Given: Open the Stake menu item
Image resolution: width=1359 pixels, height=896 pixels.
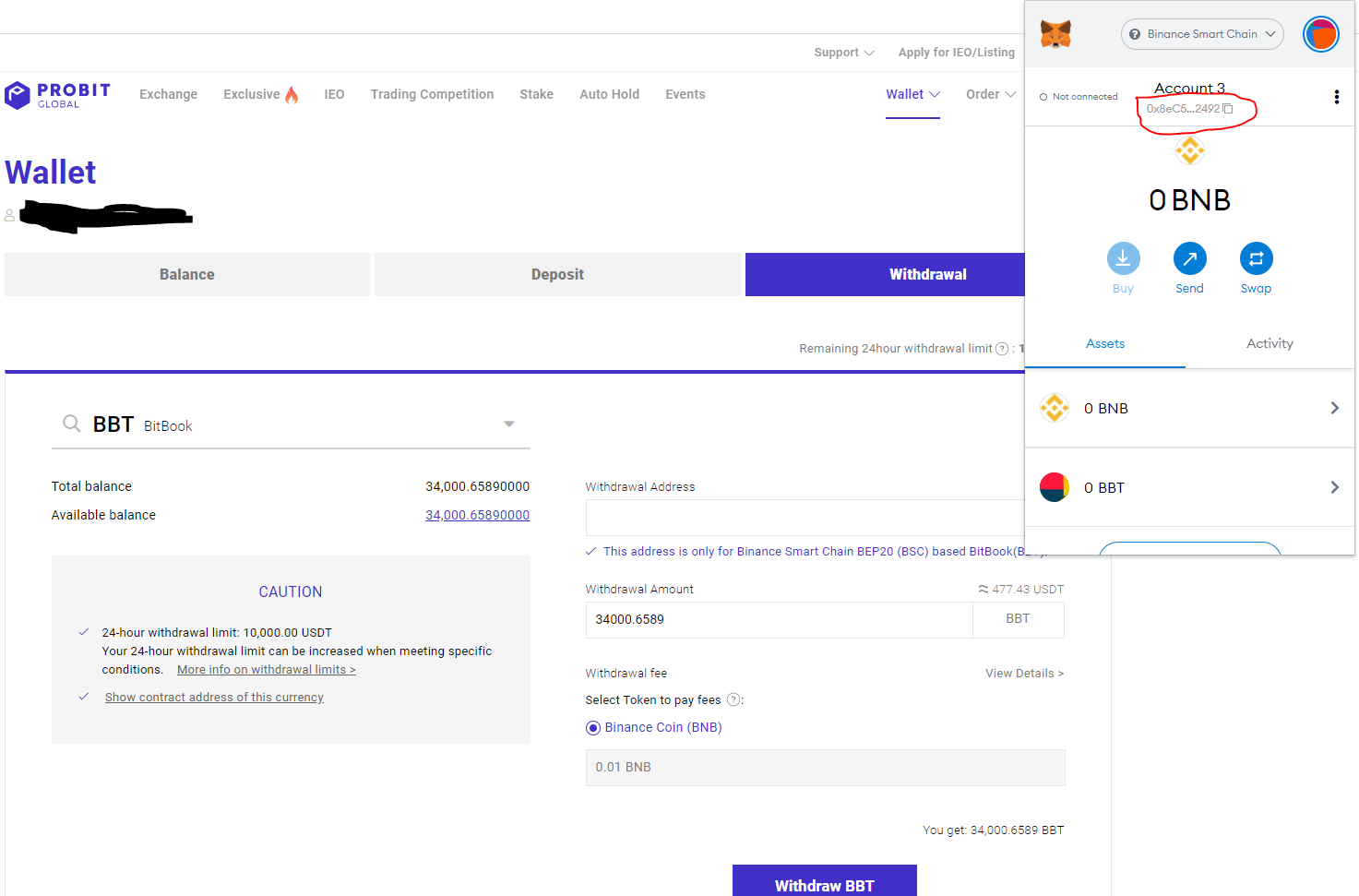Looking at the screenshot, I should click(536, 94).
